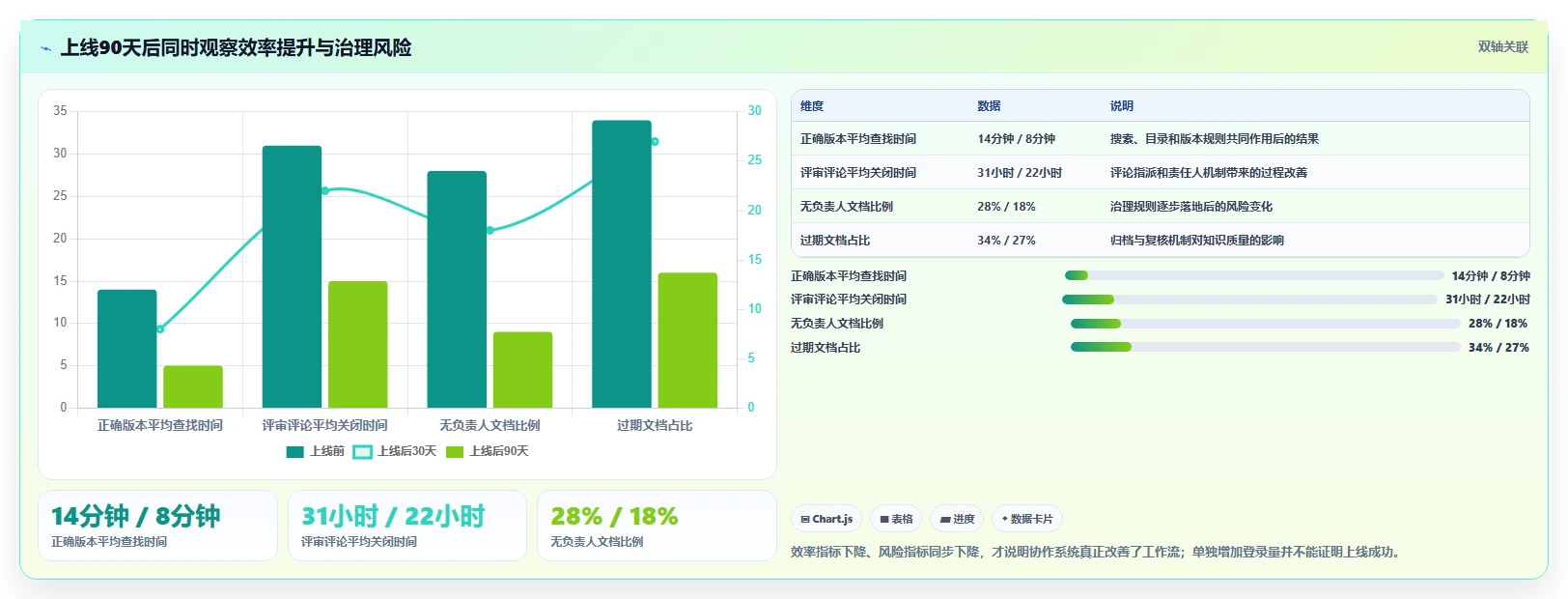
Task: Click description 搜索、目录和版本规则共同作用后的结果
Action: (x=1214, y=139)
